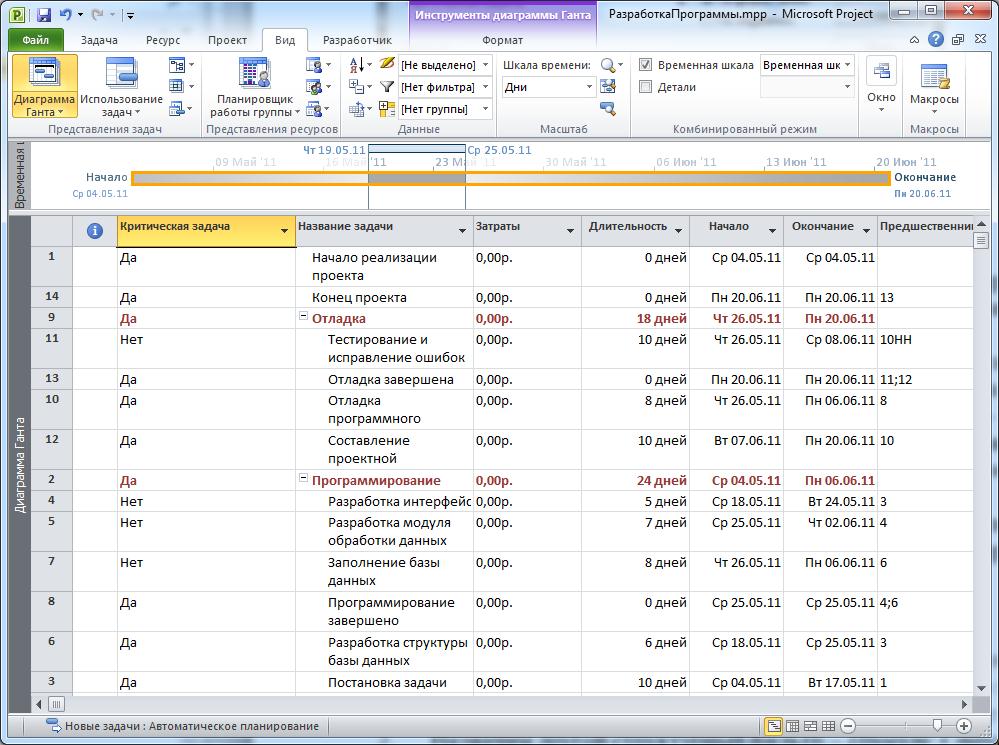Click the Sort (A-Я) icon in Data group

pos(357,64)
